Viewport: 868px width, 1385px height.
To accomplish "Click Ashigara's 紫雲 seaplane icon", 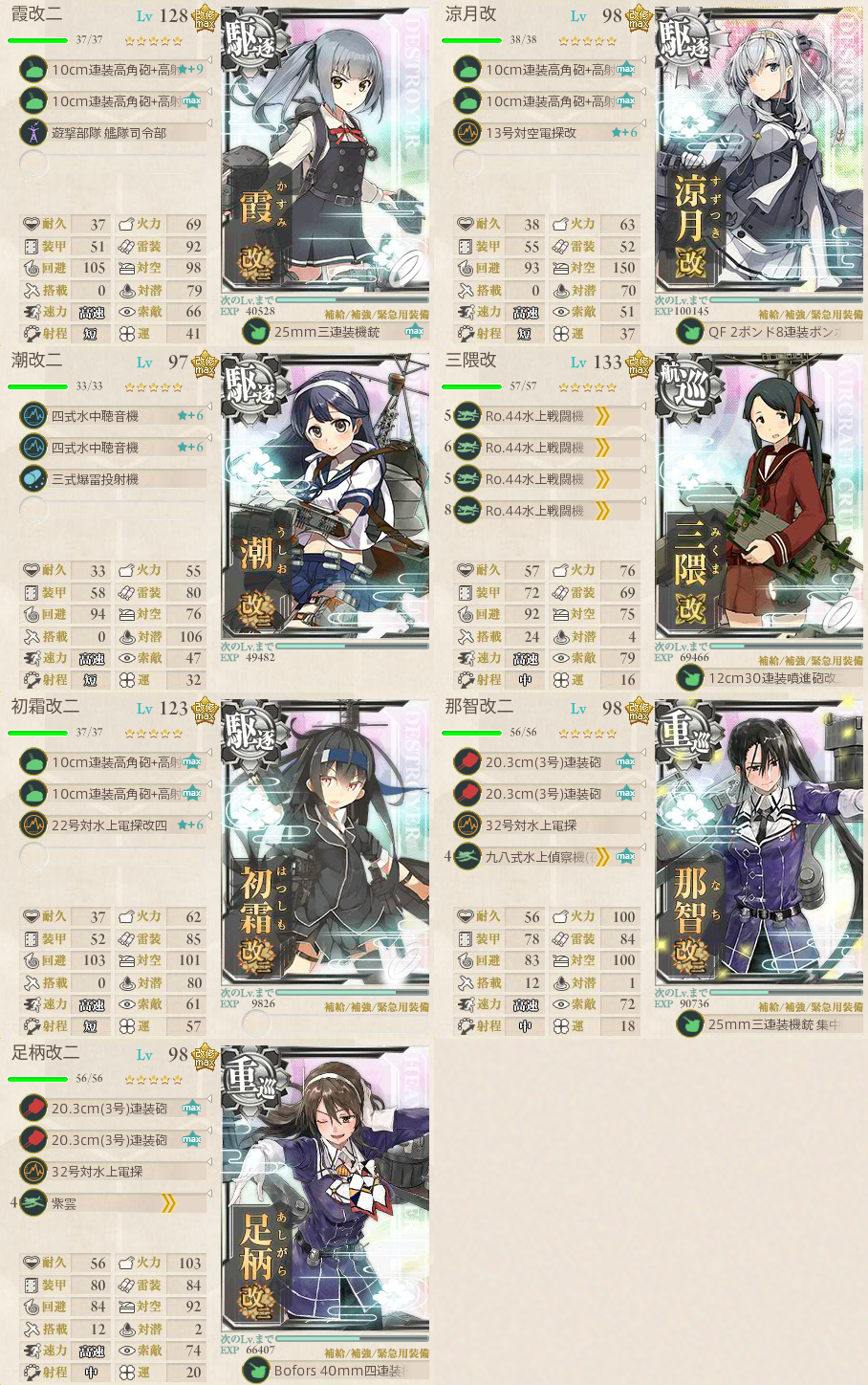I will click(33, 1202).
